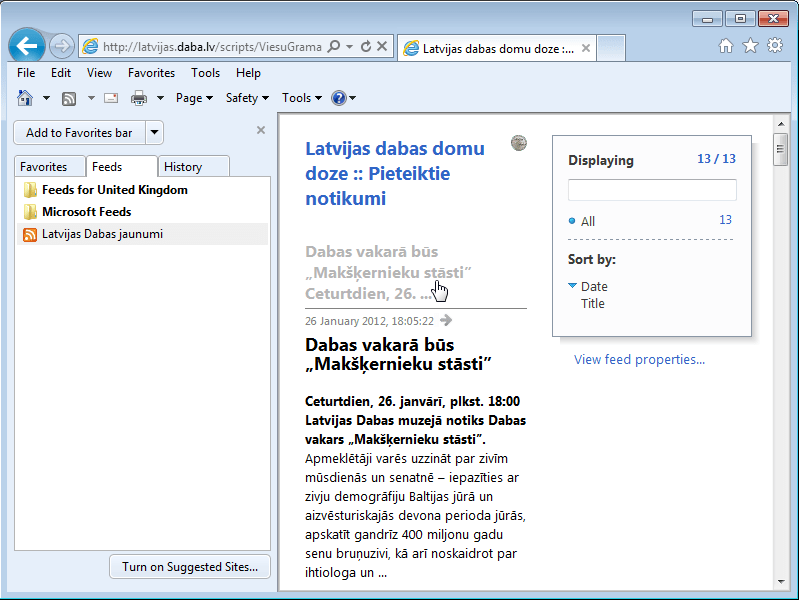Expand the address bar autocomplete dropdown
The image size is (799, 600).
[x=350, y=47]
